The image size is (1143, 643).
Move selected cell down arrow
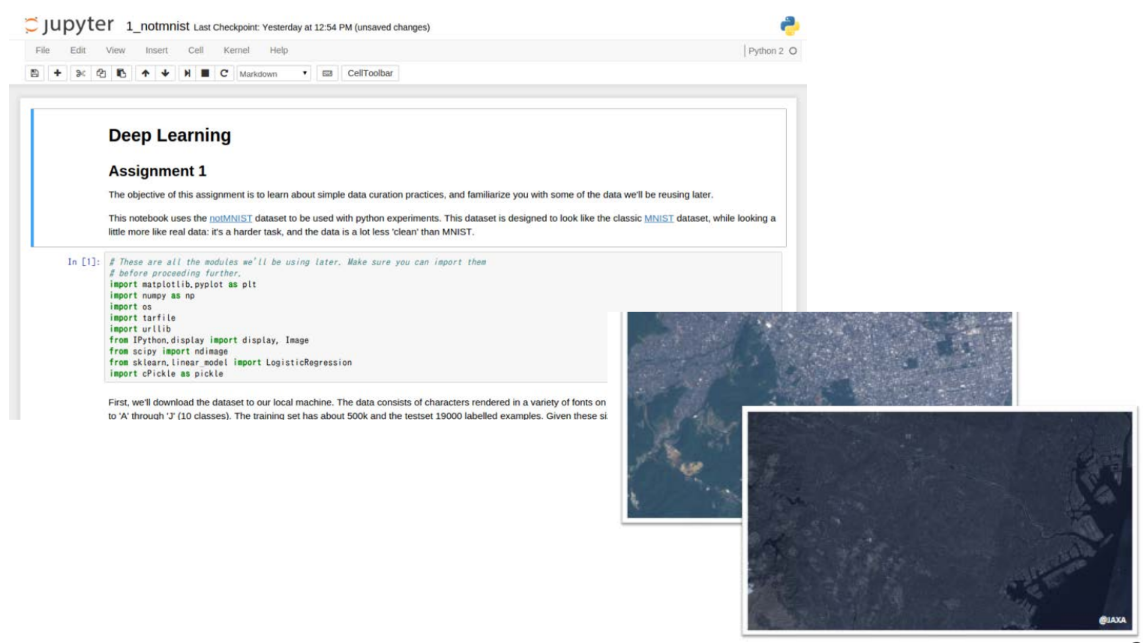(165, 73)
